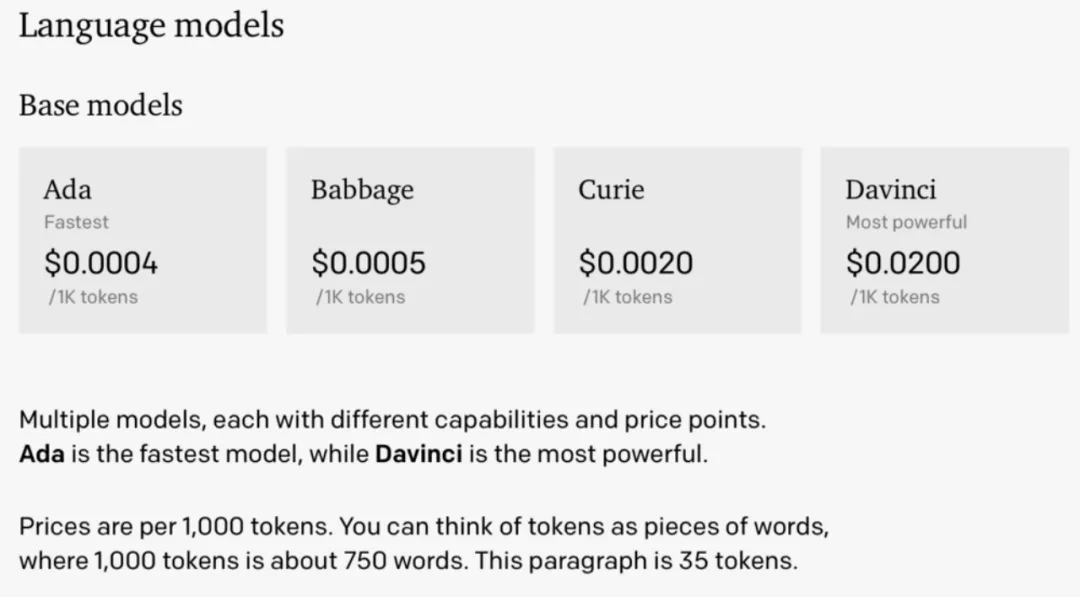
Task: Click the $0.0020 Curie price
Action: click(x=635, y=263)
